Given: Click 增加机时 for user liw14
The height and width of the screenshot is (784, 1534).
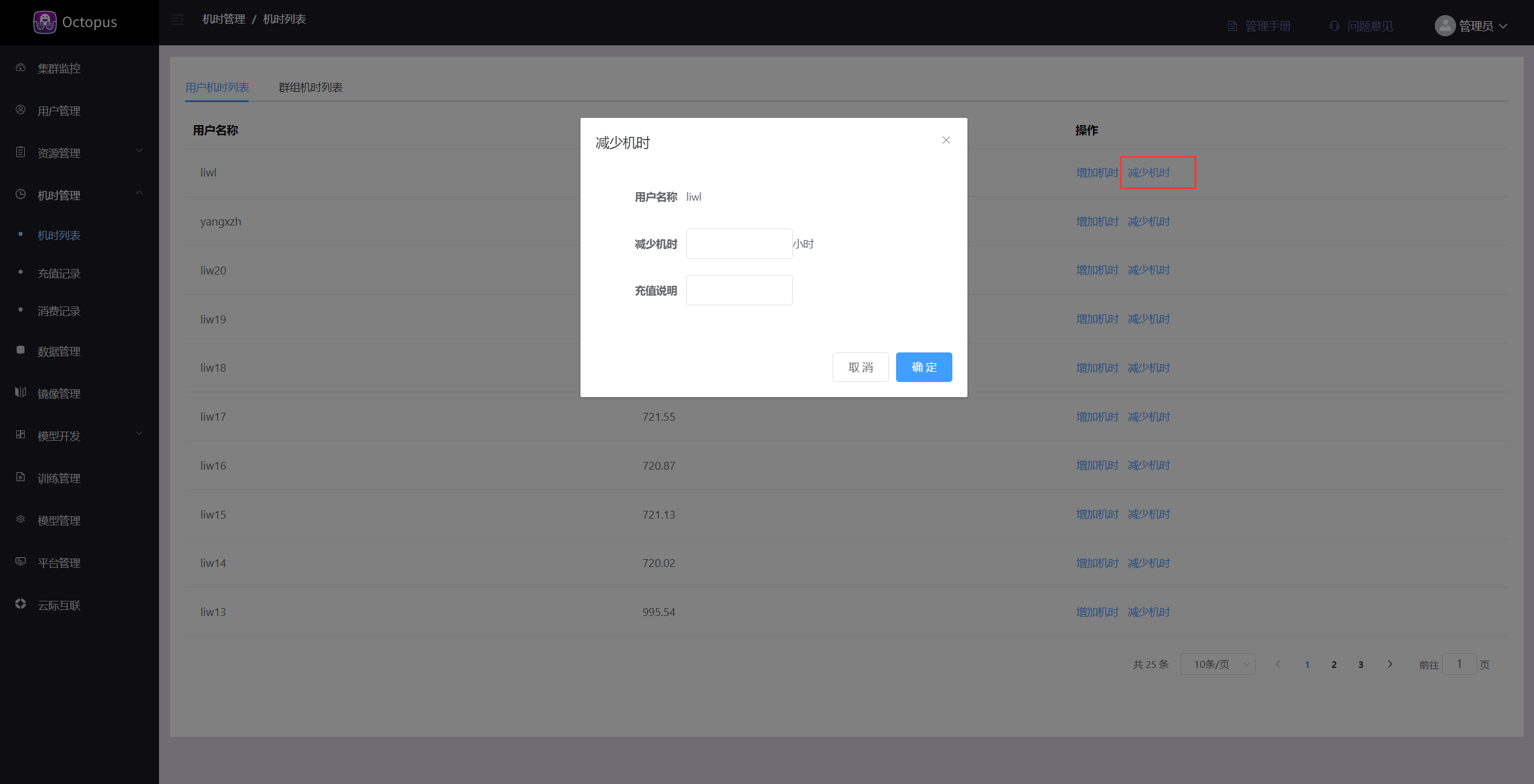Looking at the screenshot, I should coord(1097,563).
